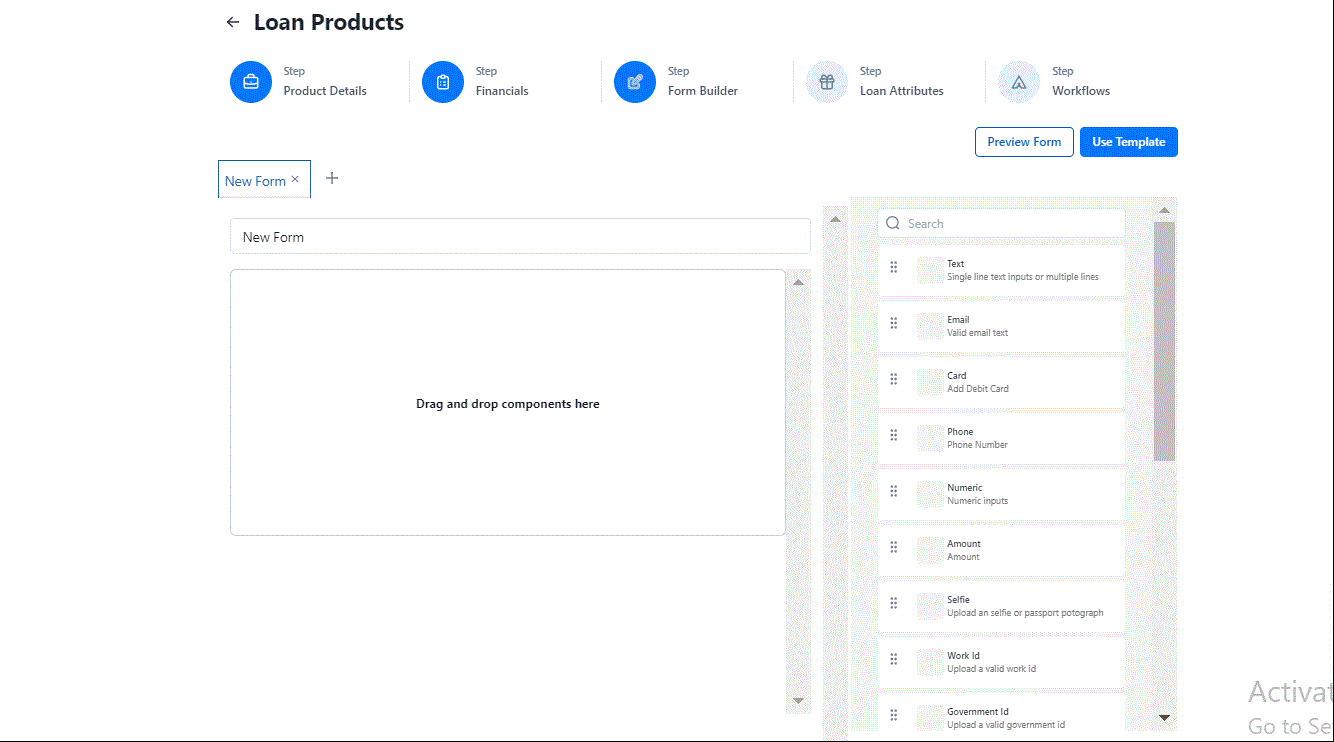Screen dimensions: 1334x742
Task: Select the Selfie upload component
Action: (1001, 606)
